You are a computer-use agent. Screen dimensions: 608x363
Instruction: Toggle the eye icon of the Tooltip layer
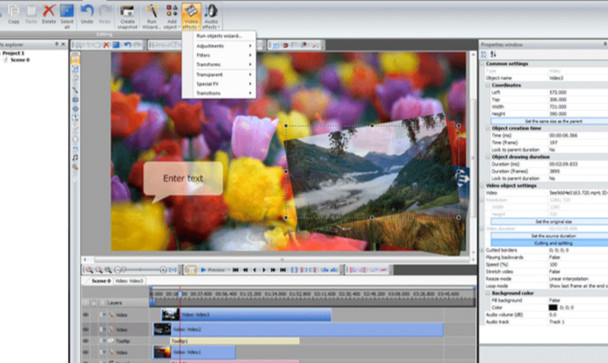(x=86, y=341)
